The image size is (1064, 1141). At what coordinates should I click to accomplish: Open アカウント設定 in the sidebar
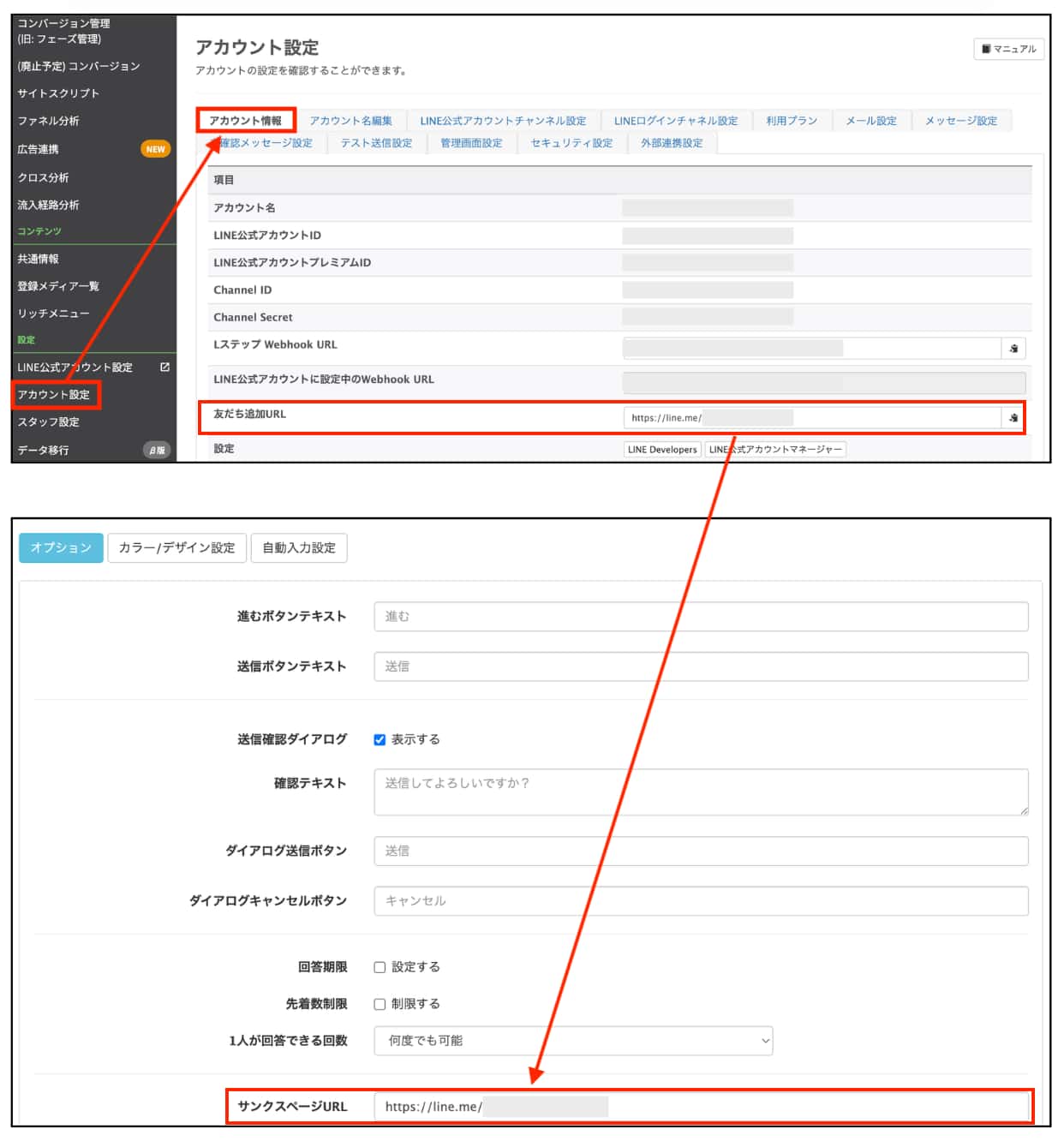point(55,395)
